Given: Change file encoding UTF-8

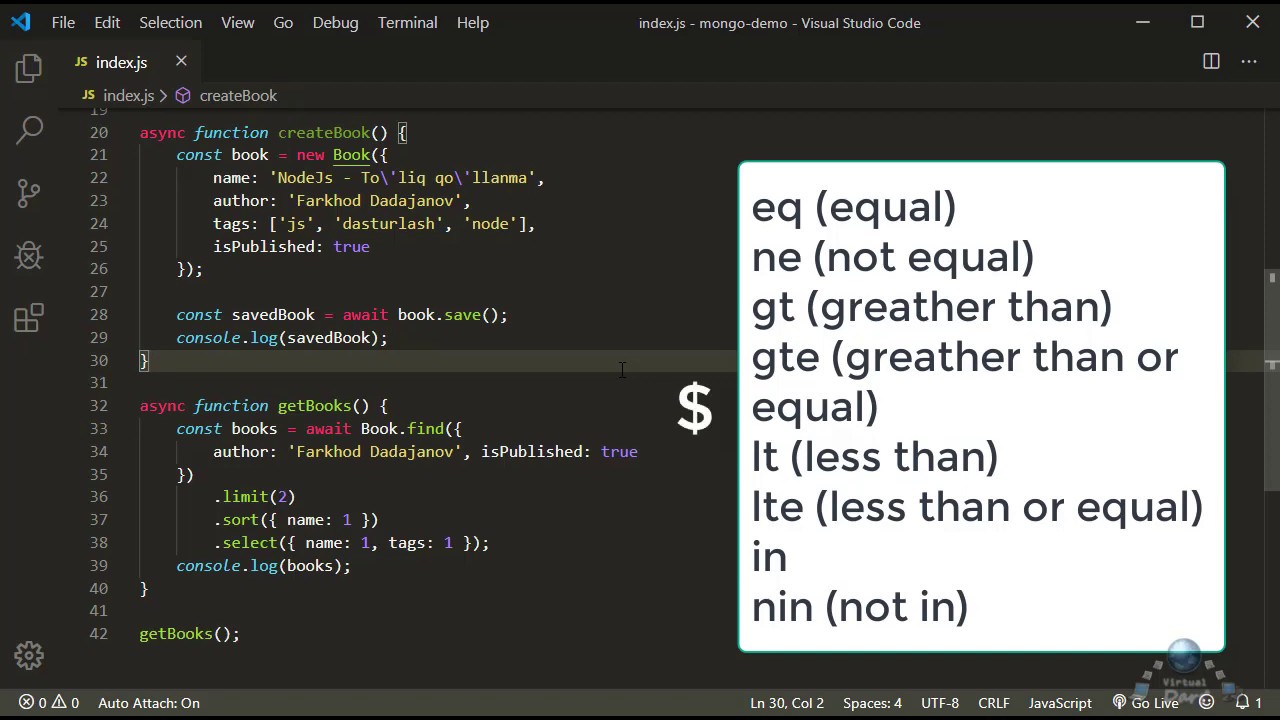Looking at the screenshot, I should click(x=940, y=703).
